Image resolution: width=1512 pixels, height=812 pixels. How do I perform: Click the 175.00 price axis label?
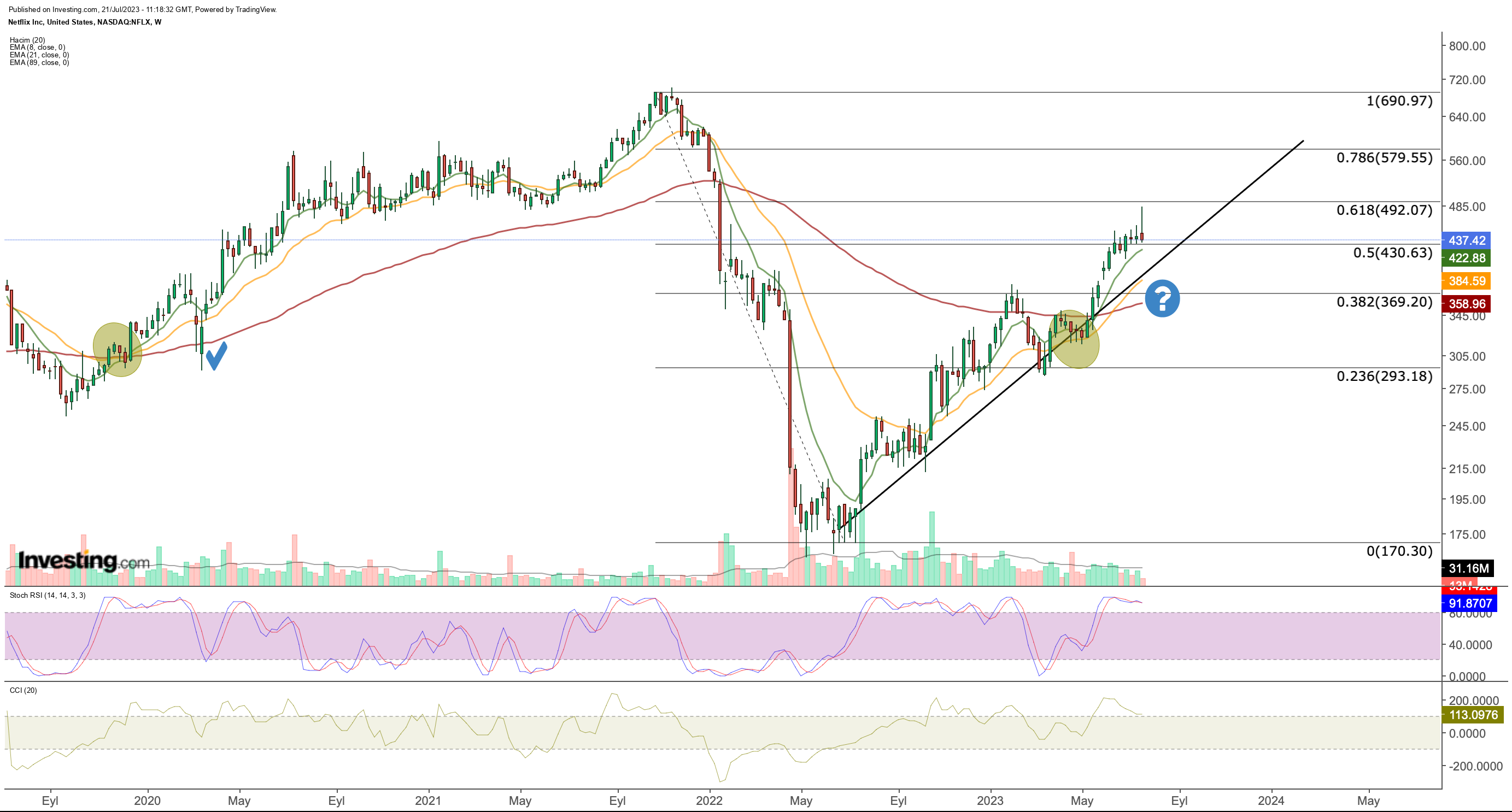(1467, 534)
